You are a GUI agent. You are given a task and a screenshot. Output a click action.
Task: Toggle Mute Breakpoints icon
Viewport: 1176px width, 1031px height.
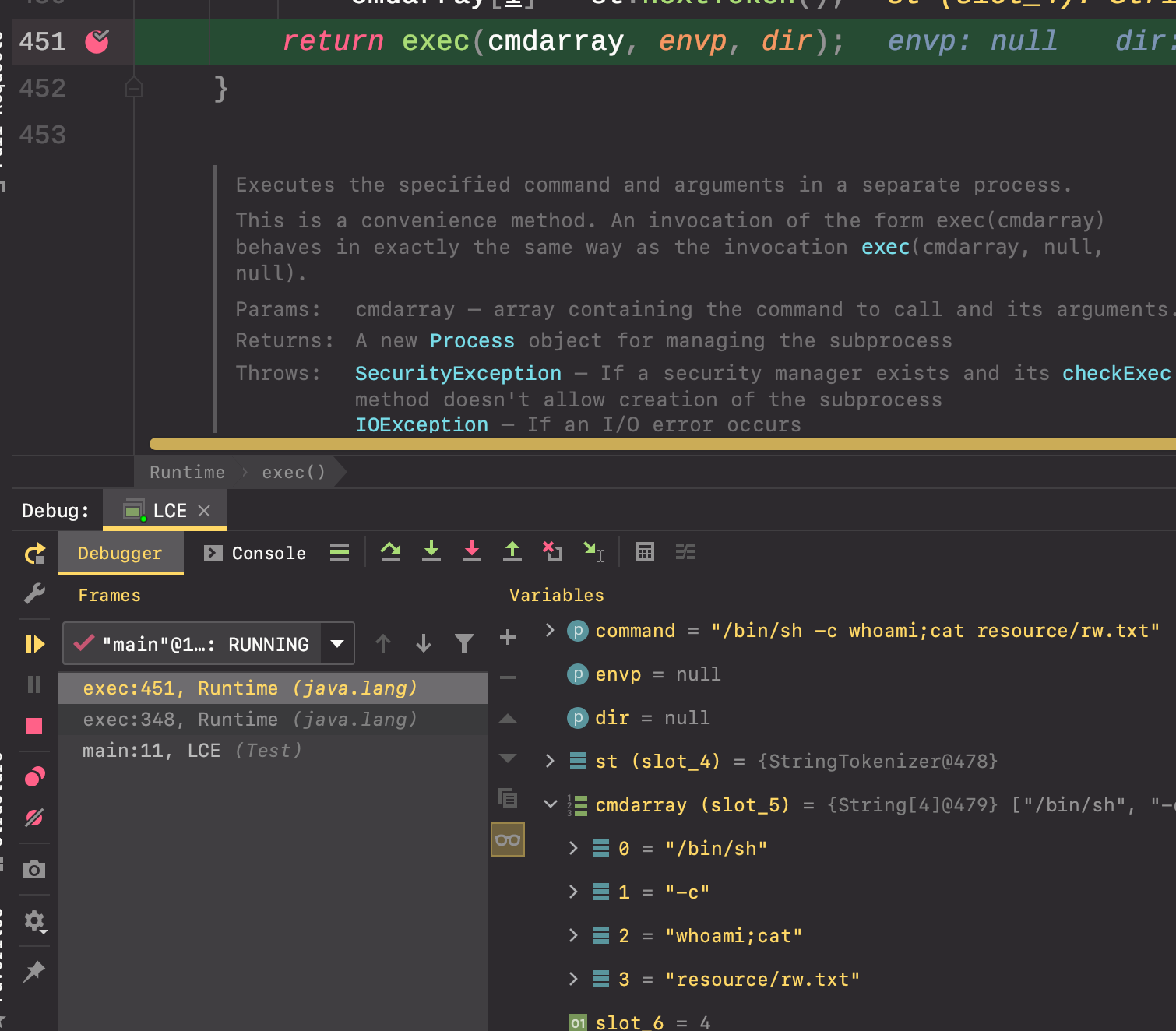[34, 818]
